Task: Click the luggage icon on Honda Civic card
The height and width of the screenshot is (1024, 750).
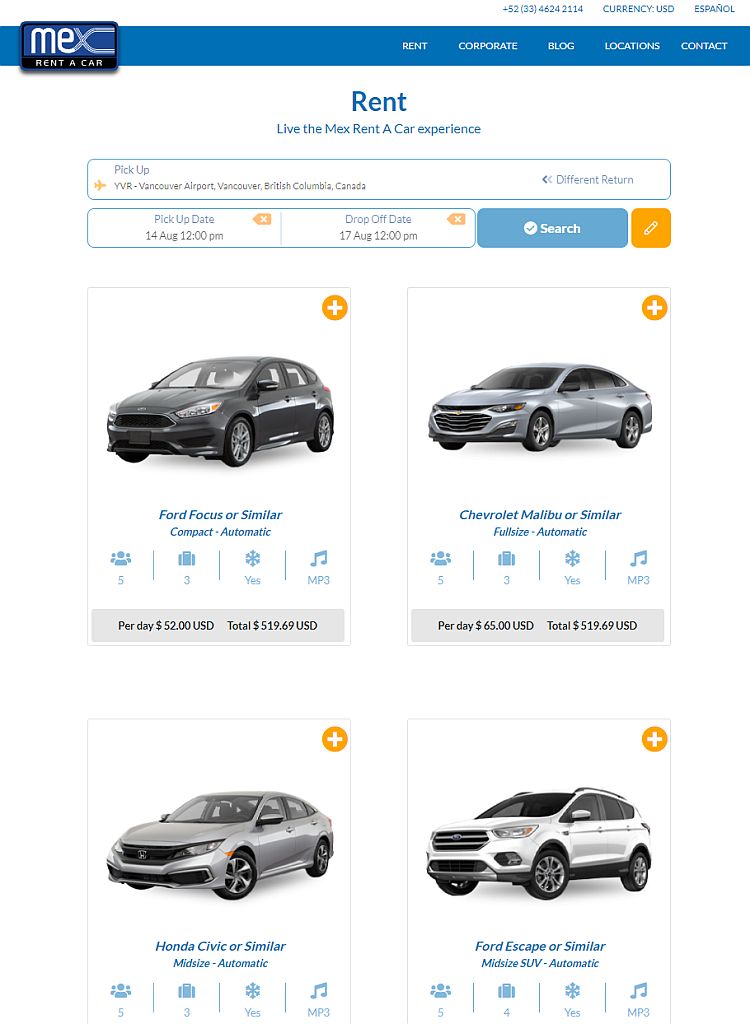Action: pyautogui.click(x=187, y=991)
